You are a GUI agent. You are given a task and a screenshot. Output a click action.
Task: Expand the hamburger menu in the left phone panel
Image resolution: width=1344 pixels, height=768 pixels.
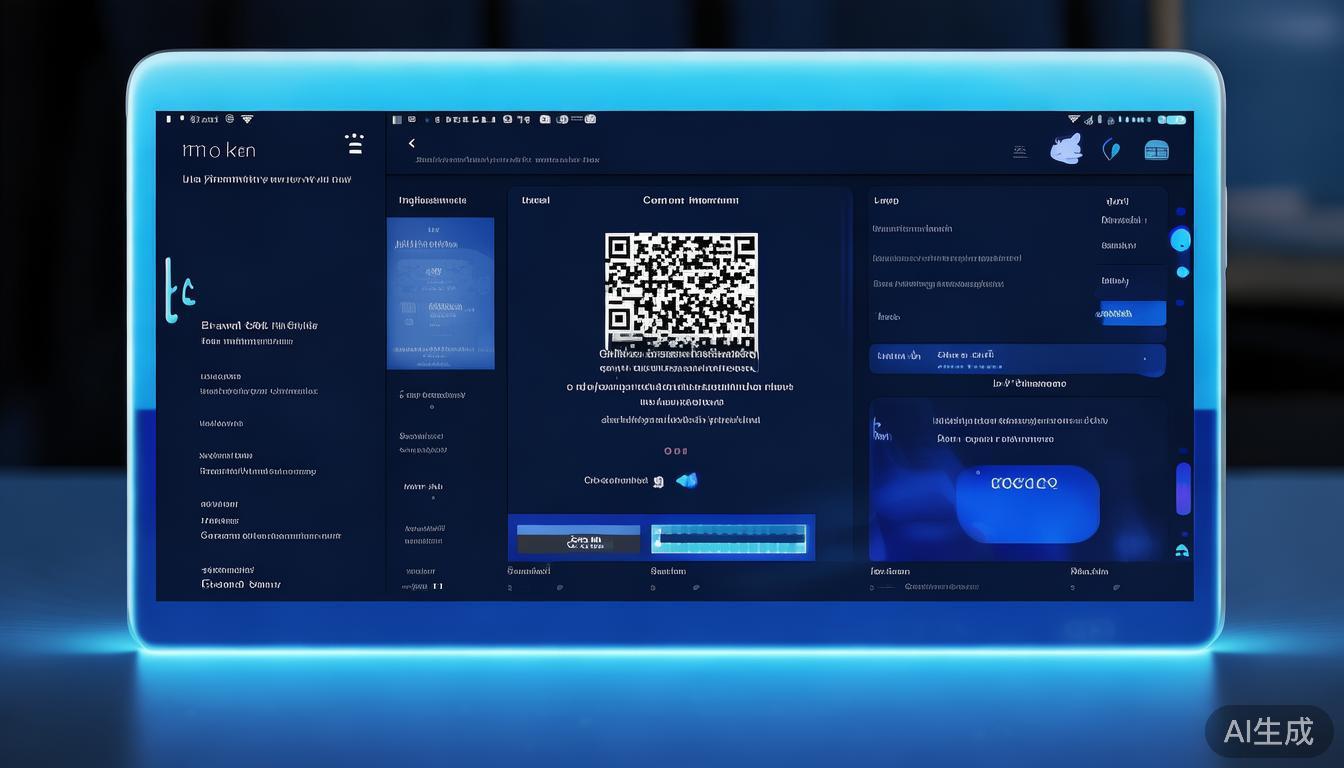tap(355, 144)
